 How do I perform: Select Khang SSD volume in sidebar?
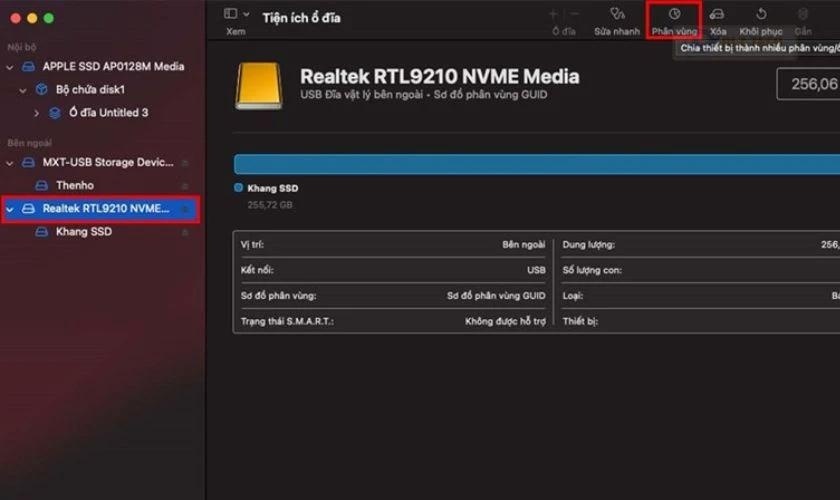tap(84, 232)
